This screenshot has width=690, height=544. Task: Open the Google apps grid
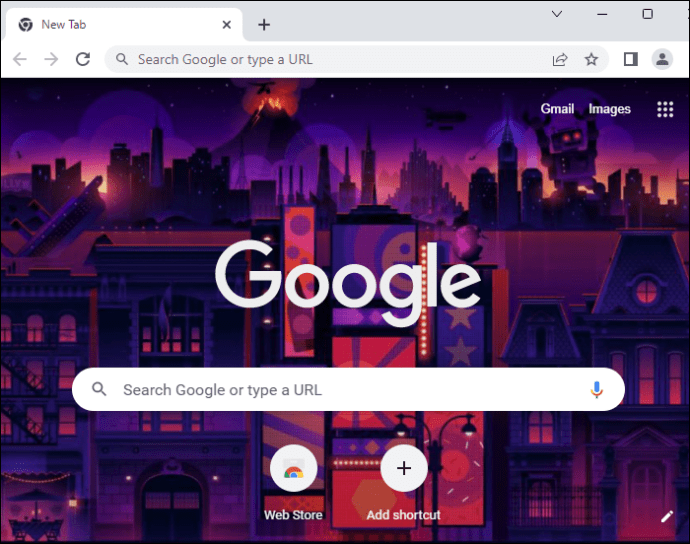pos(665,109)
